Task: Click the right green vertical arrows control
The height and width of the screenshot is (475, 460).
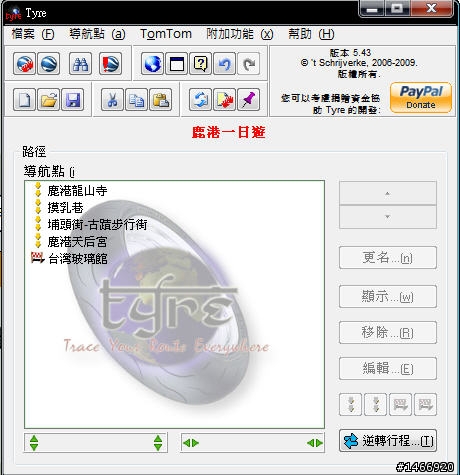Action: point(158,443)
